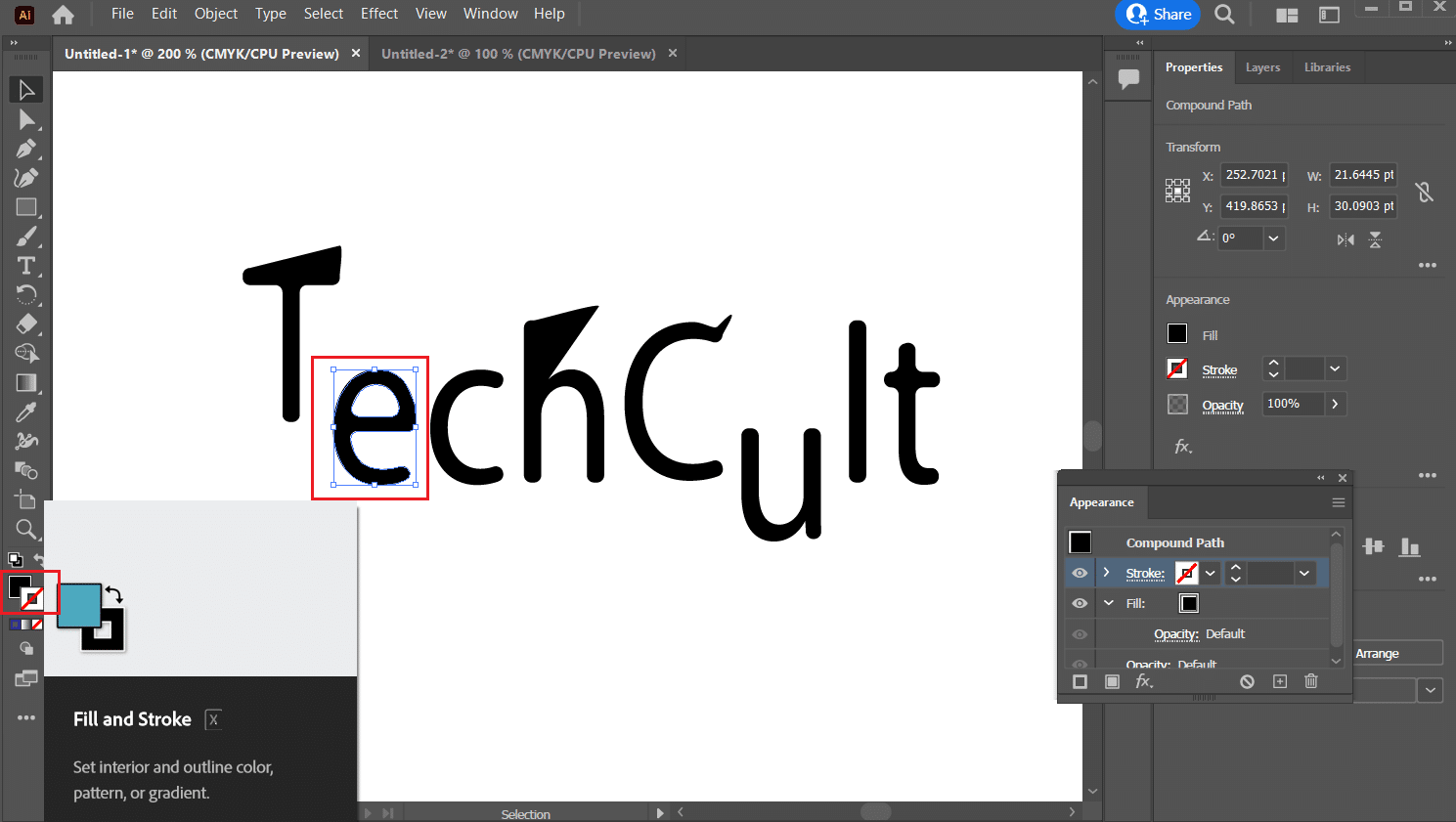
Task: Select the Blend tool
Action: coord(26,471)
